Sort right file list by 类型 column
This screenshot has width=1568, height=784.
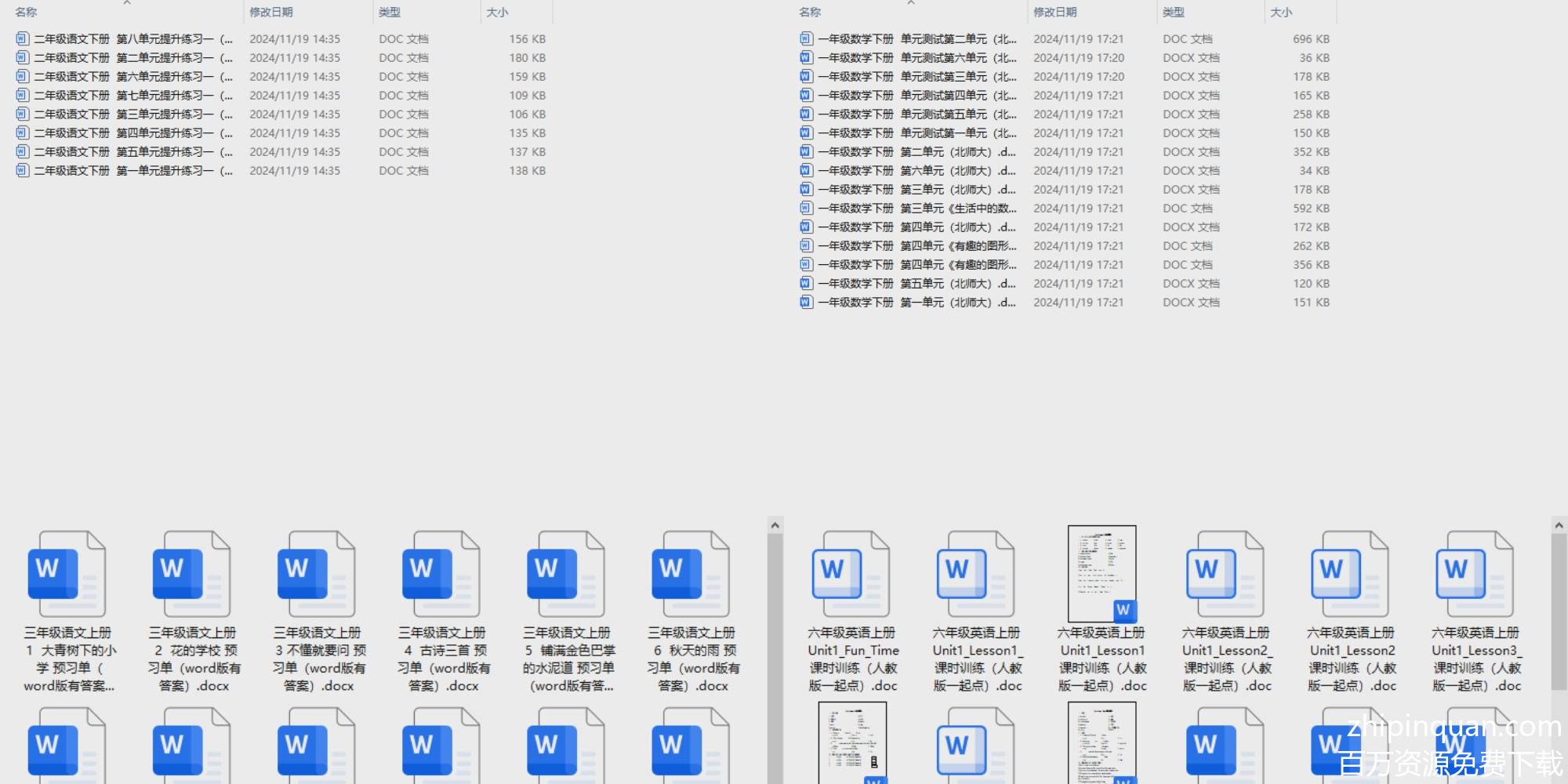pyautogui.click(x=1174, y=13)
